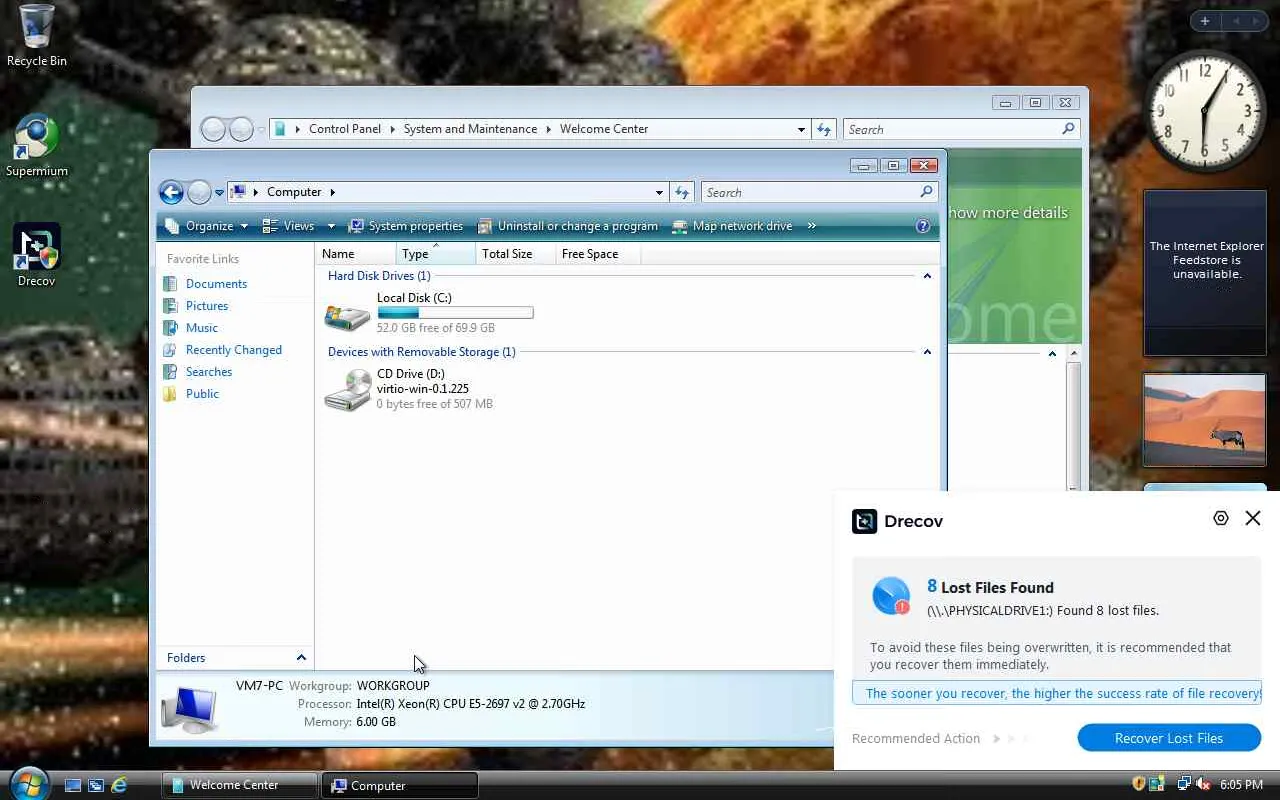
Task: Click System and Maintenance breadcrumb
Action: pos(471,129)
